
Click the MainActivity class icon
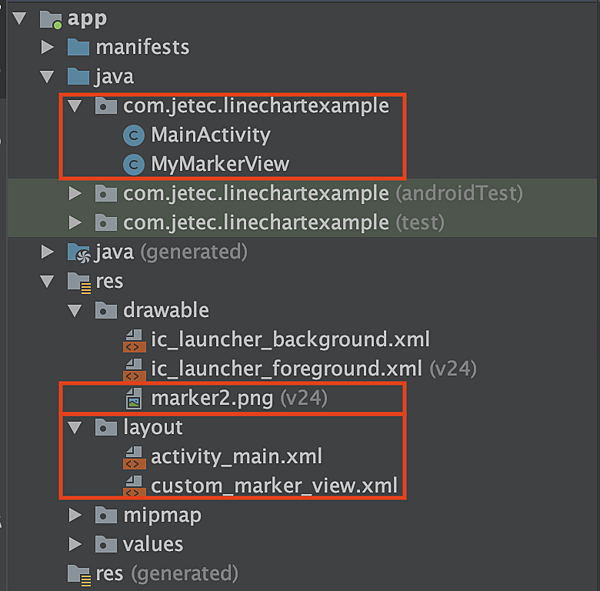[134, 135]
